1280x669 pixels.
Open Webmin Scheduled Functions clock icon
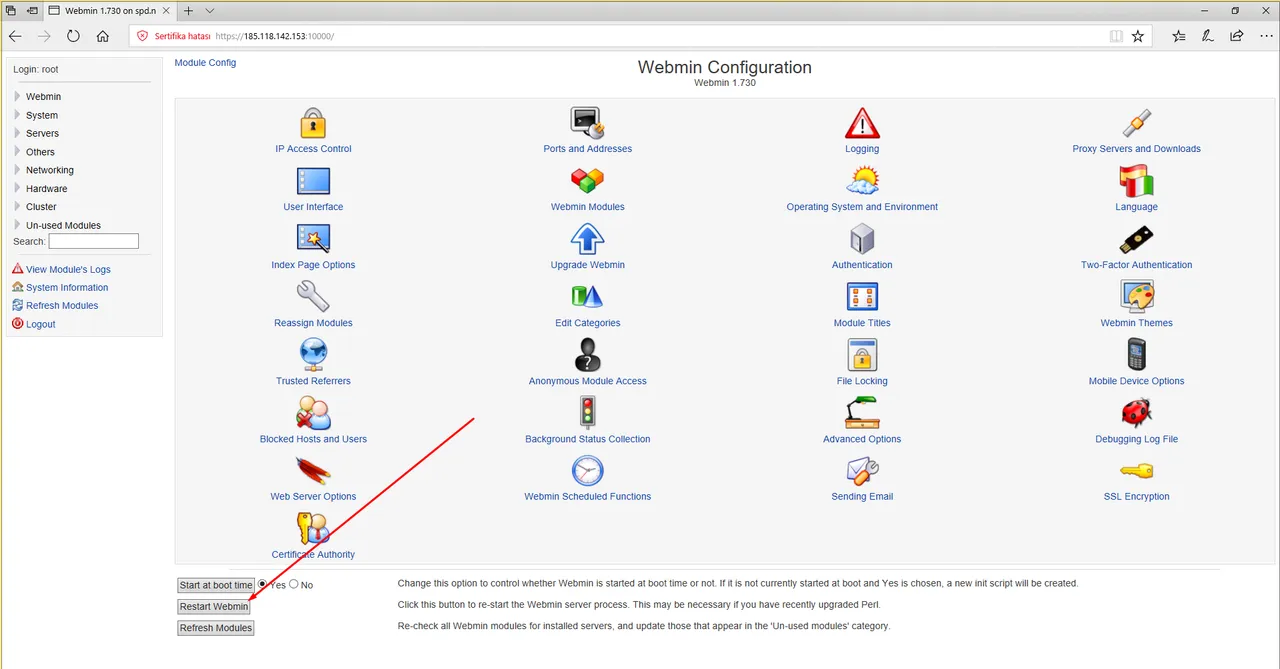[x=588, y=471]
